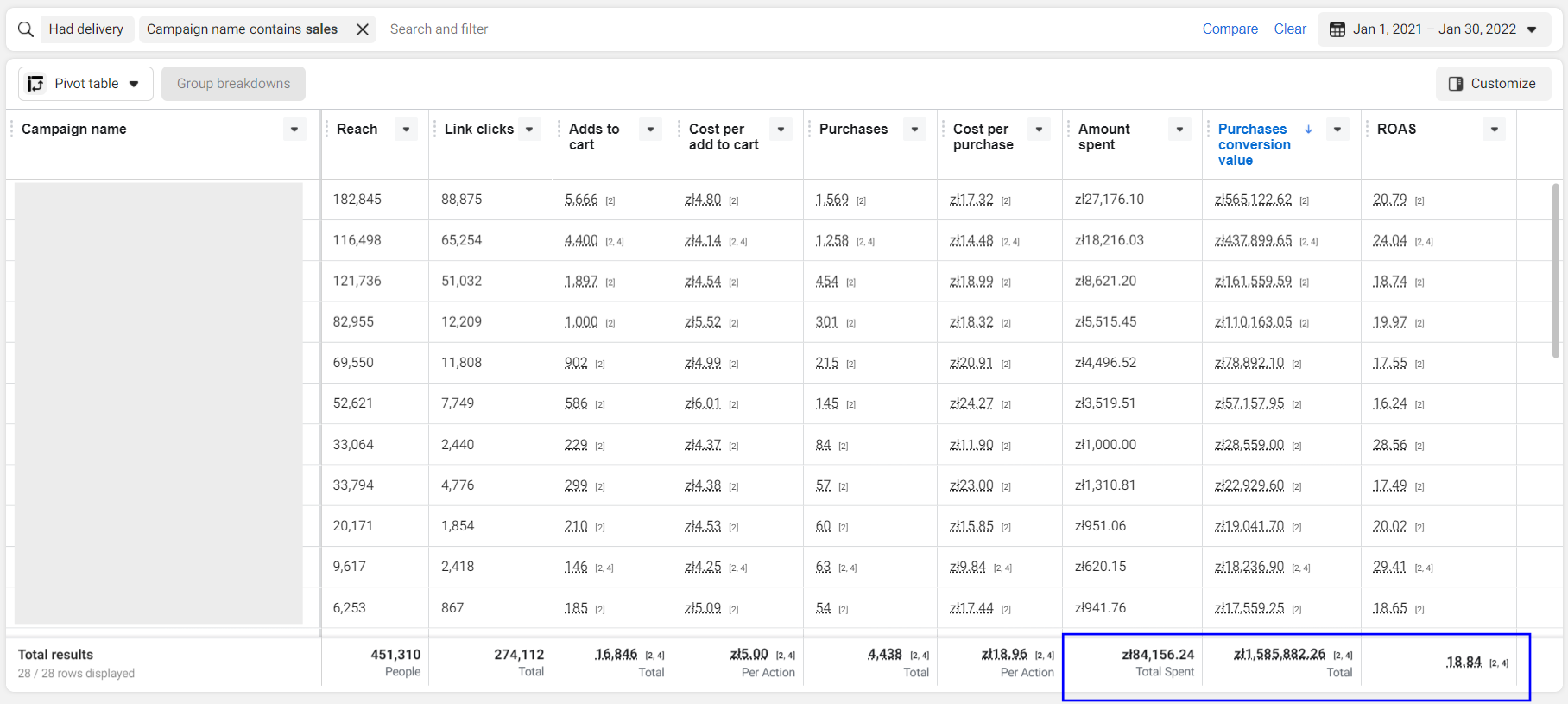Grab the Campaign name column drag handle
This screenshot has width=1568, height=704.
point(12,130)
